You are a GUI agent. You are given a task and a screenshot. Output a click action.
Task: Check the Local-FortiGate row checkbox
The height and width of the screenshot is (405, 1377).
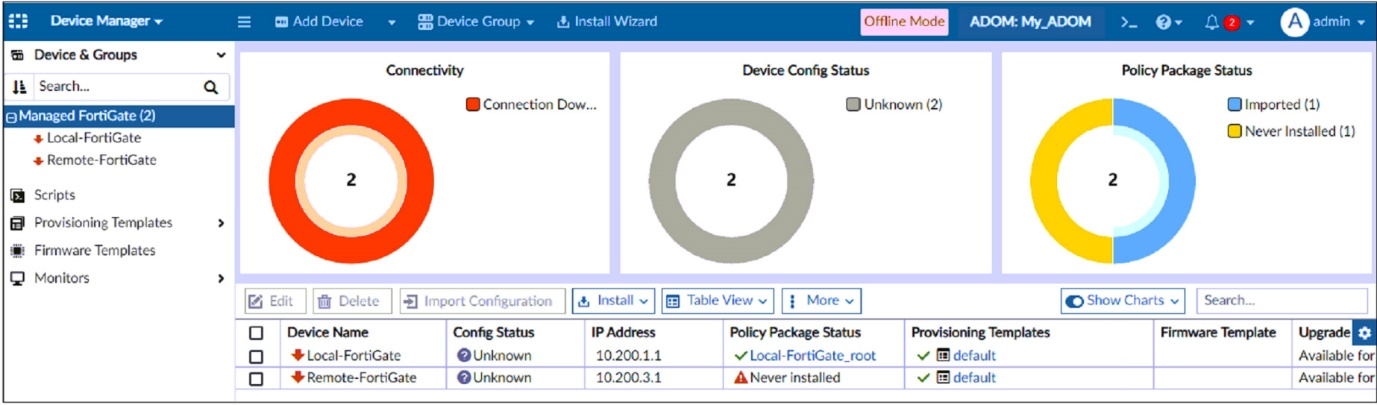256,356
